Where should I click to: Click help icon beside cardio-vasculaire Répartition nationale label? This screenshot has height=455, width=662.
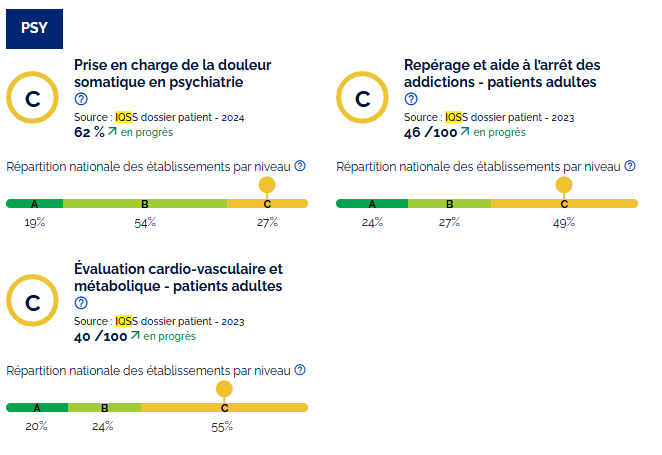click(300, 370)
